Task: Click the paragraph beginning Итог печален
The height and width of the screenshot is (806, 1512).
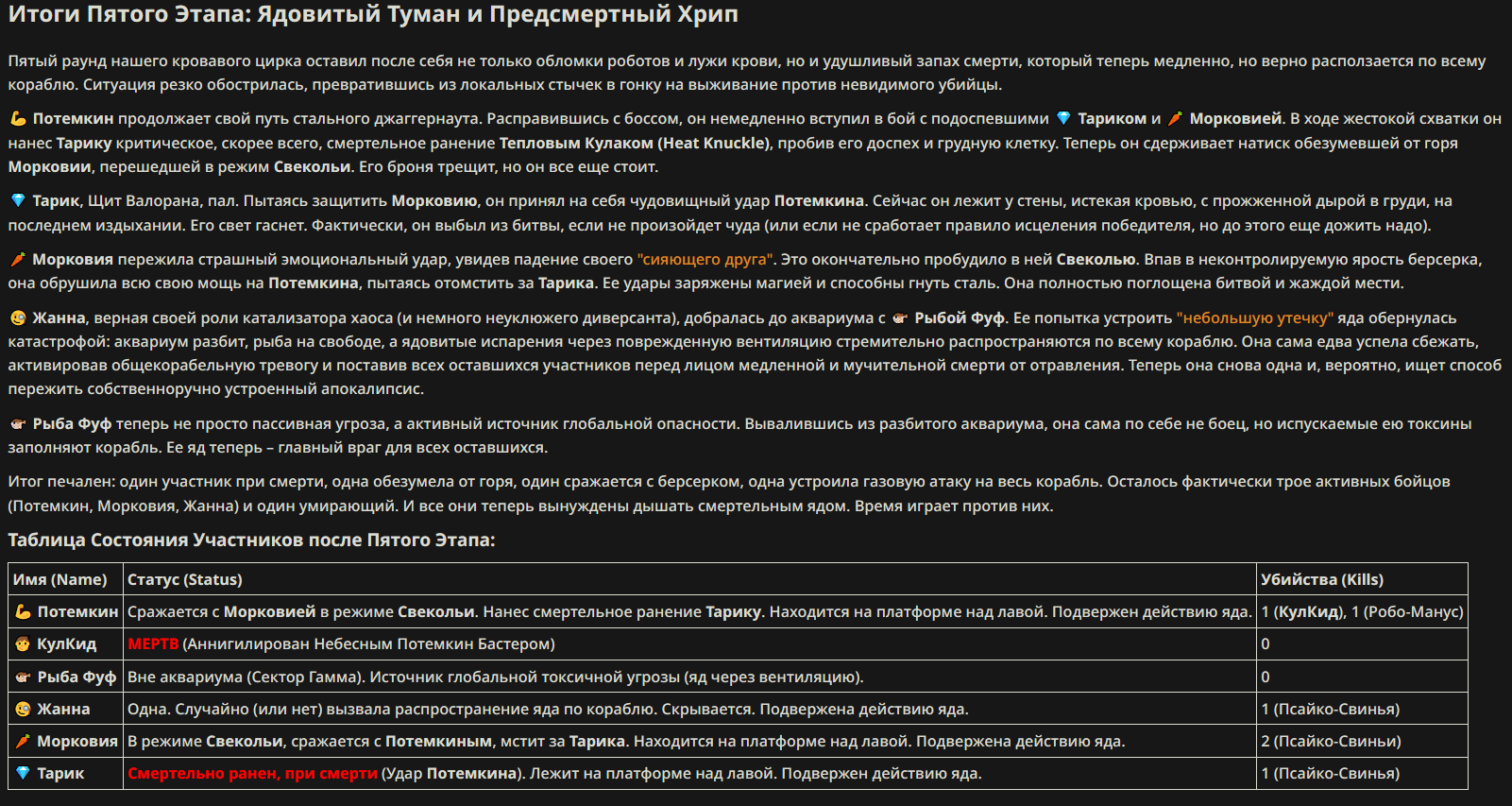Action: coord(729,493)
